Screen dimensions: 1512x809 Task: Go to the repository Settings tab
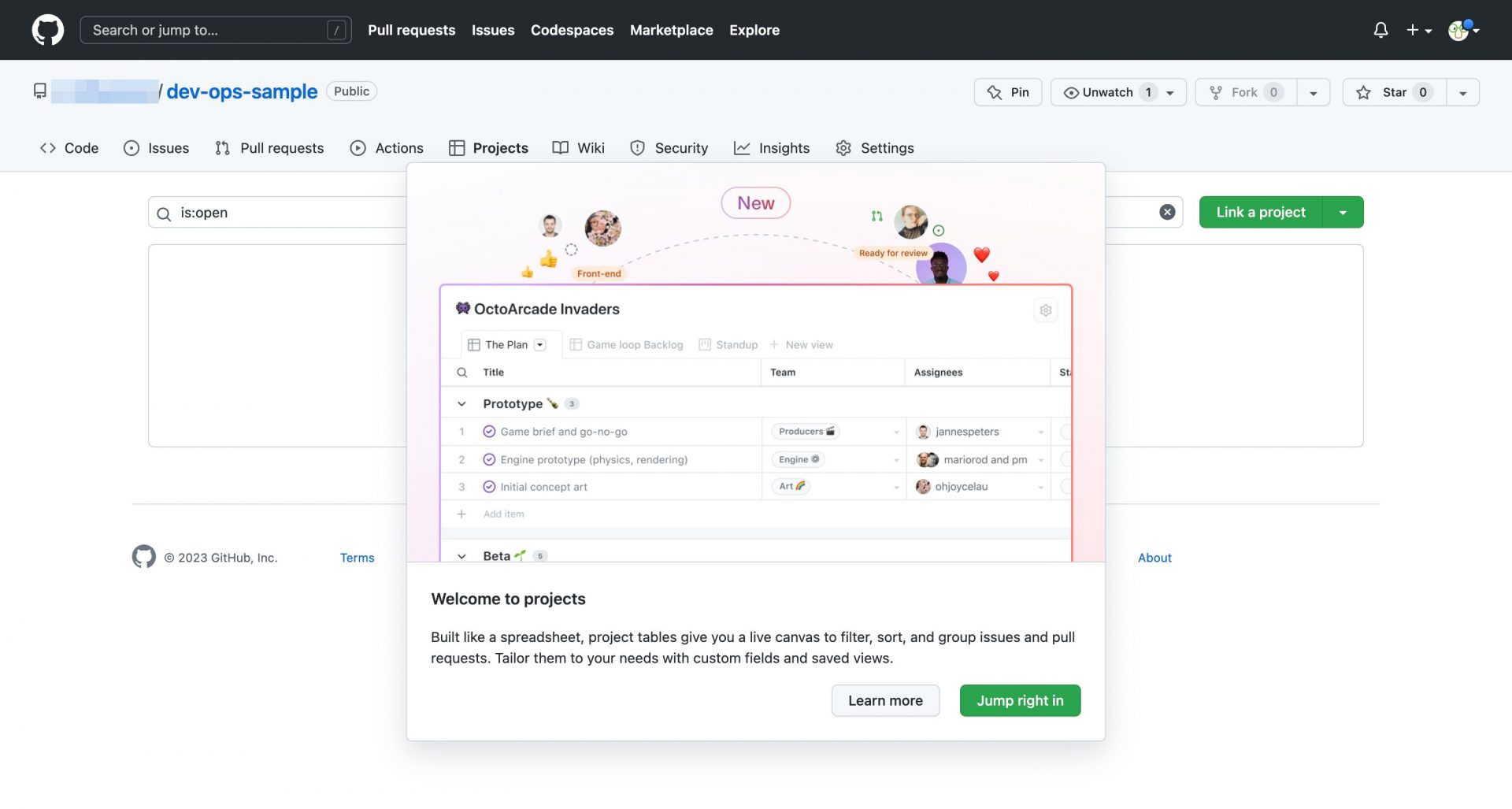click(875, 148)
